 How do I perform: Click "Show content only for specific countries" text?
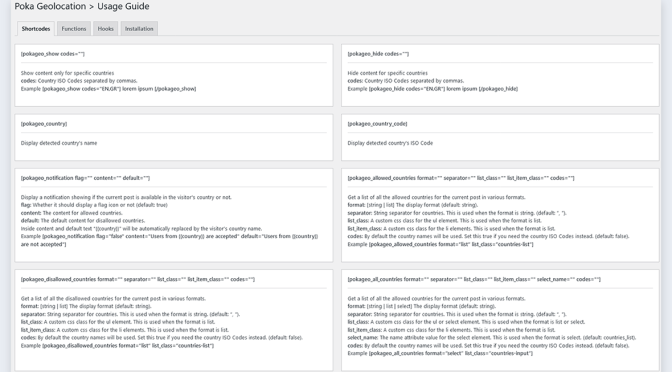coord(67,73)
